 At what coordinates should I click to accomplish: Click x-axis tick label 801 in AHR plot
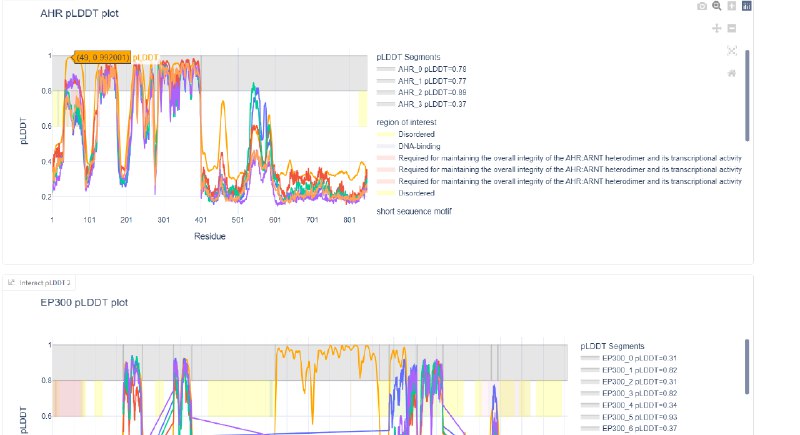tap(349, 220)
